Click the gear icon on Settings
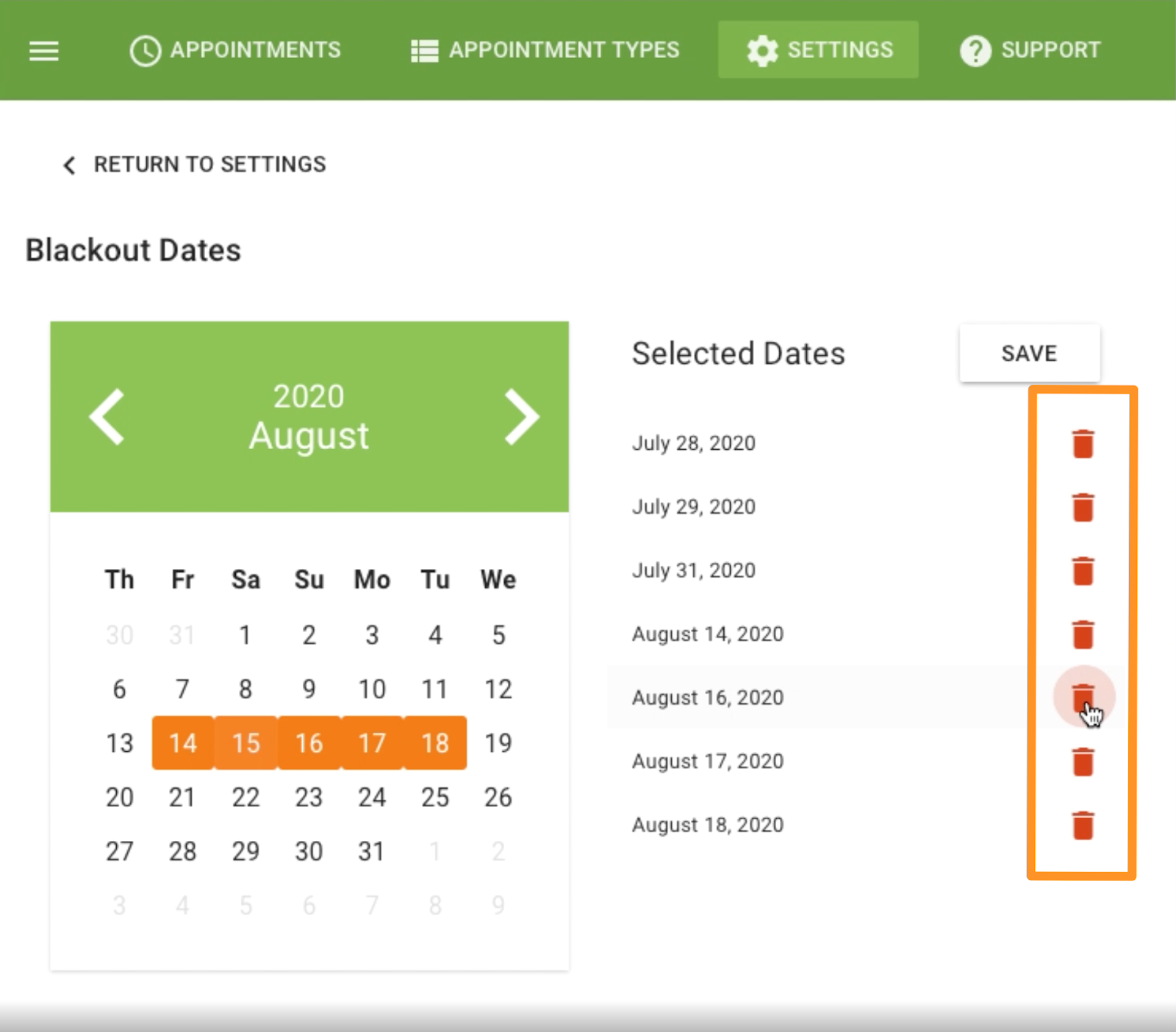 762,50
